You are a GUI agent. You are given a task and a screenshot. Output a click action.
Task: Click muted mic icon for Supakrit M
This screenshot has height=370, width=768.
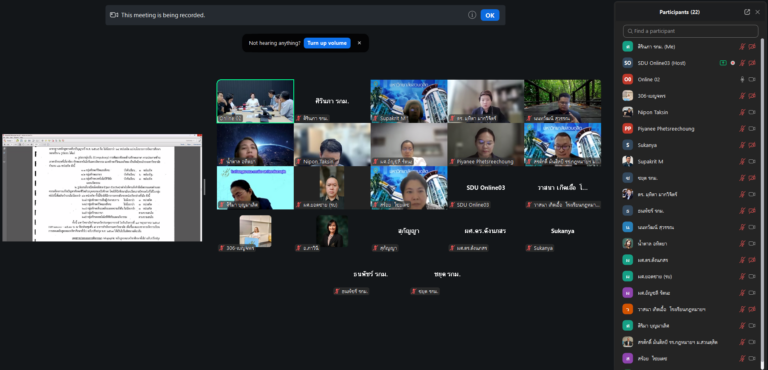click(x=742, y=162)
